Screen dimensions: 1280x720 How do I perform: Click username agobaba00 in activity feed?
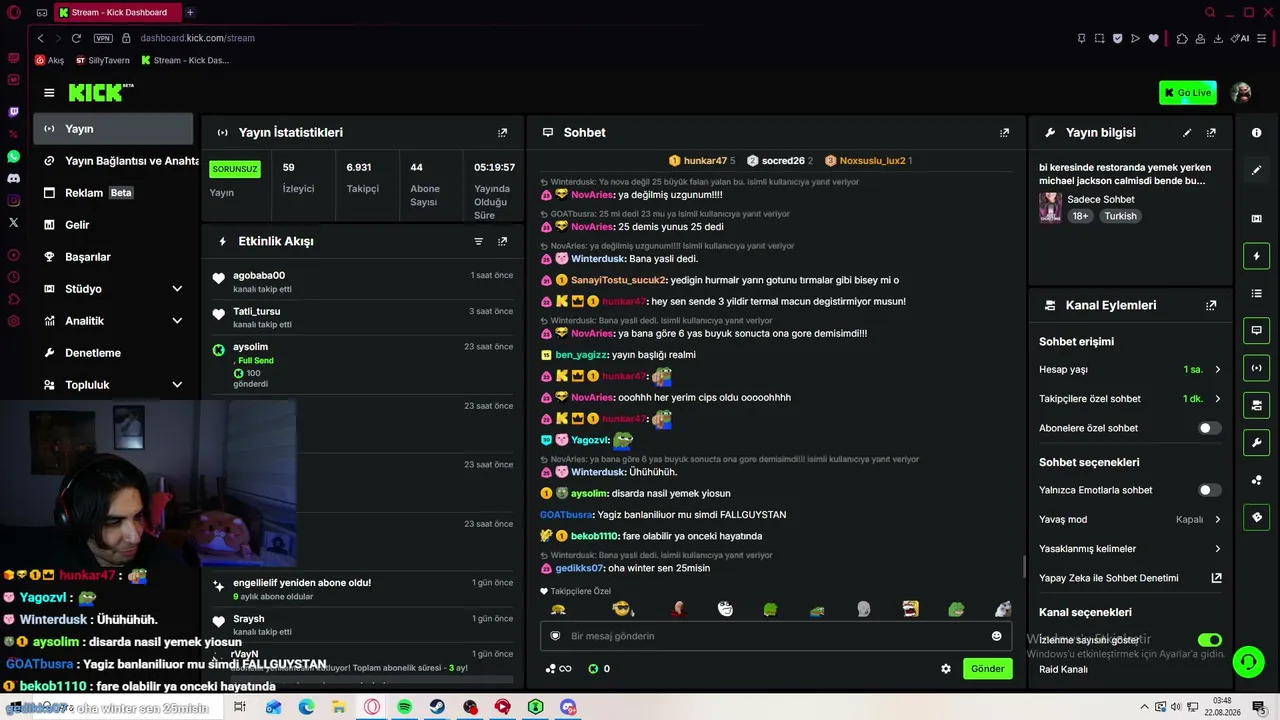259,276
